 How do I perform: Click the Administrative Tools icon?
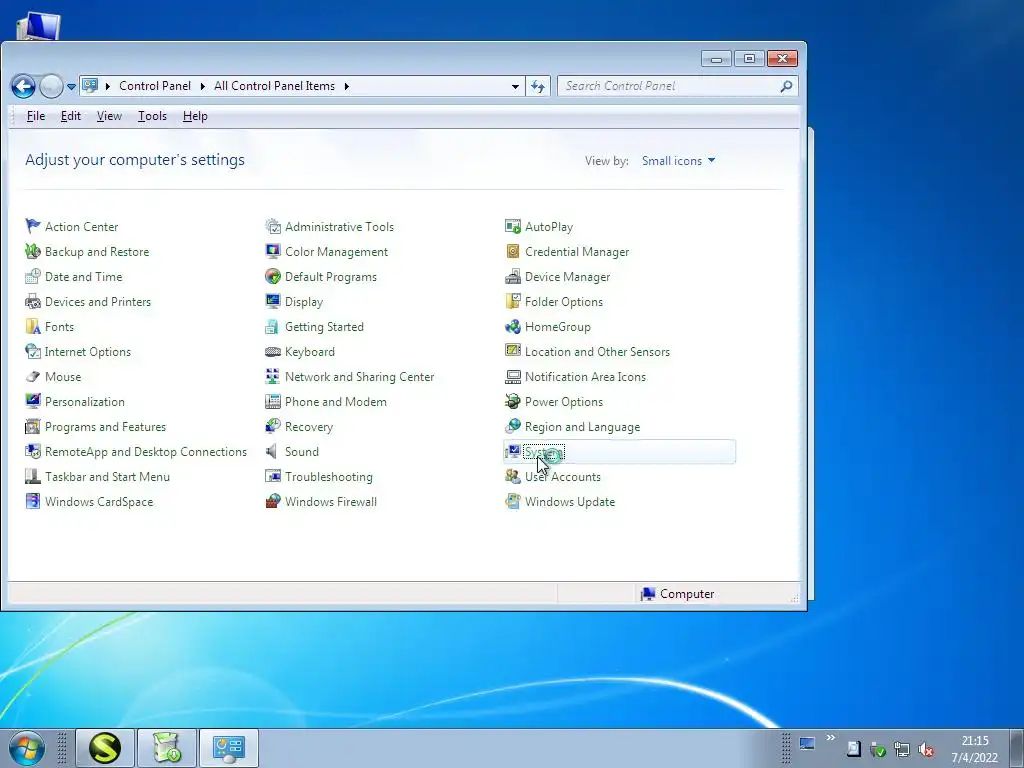273,226
